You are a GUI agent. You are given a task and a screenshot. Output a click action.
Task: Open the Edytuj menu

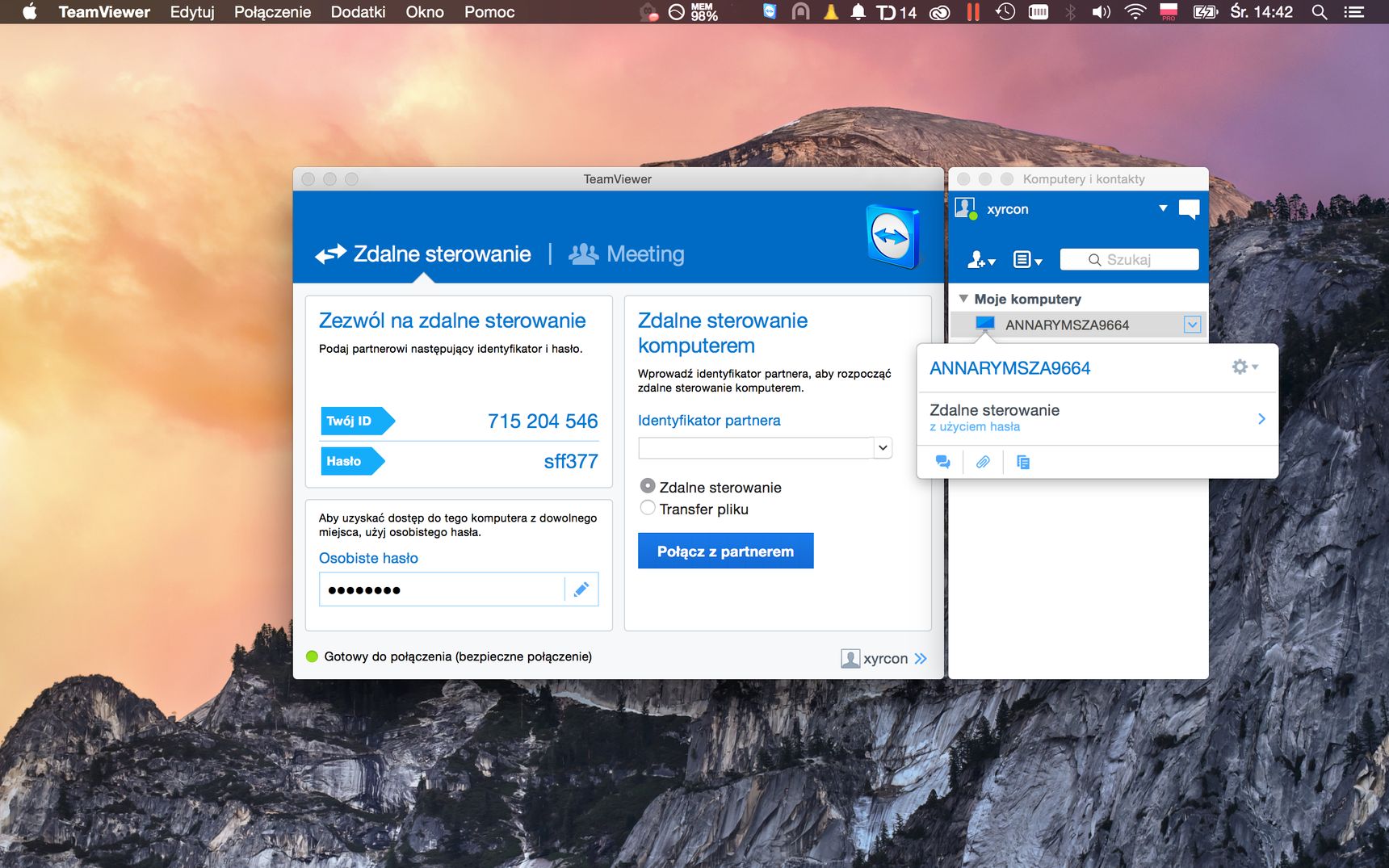pos(192,12)
